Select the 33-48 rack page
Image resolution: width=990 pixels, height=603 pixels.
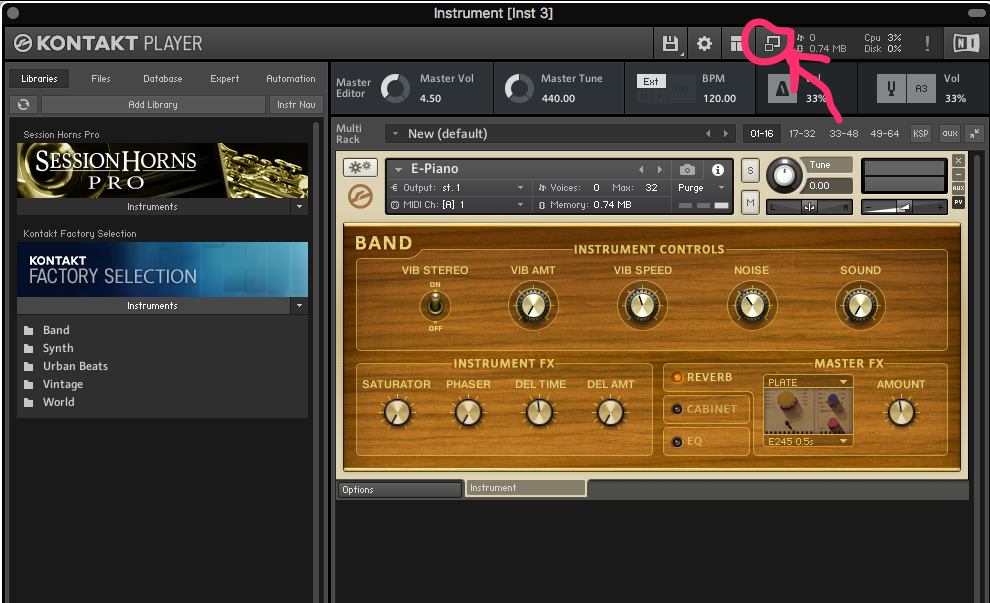844,133
